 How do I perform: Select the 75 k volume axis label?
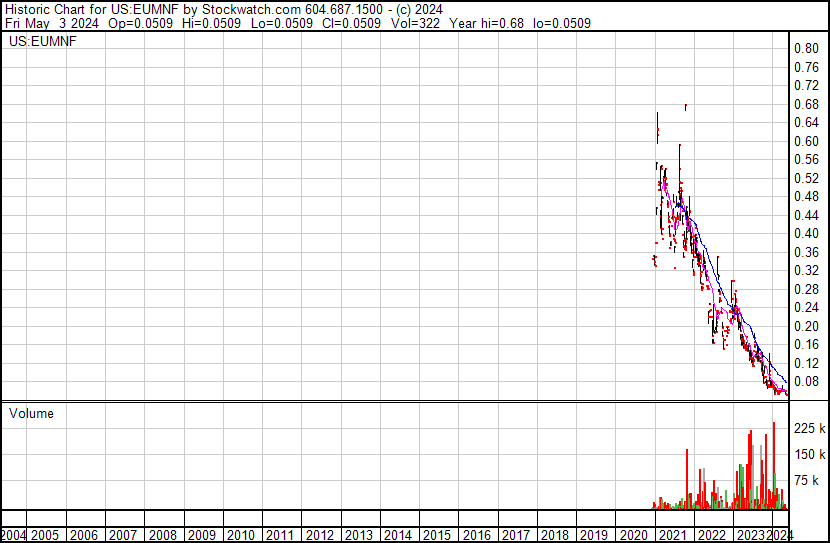click(x=808, y=481)
